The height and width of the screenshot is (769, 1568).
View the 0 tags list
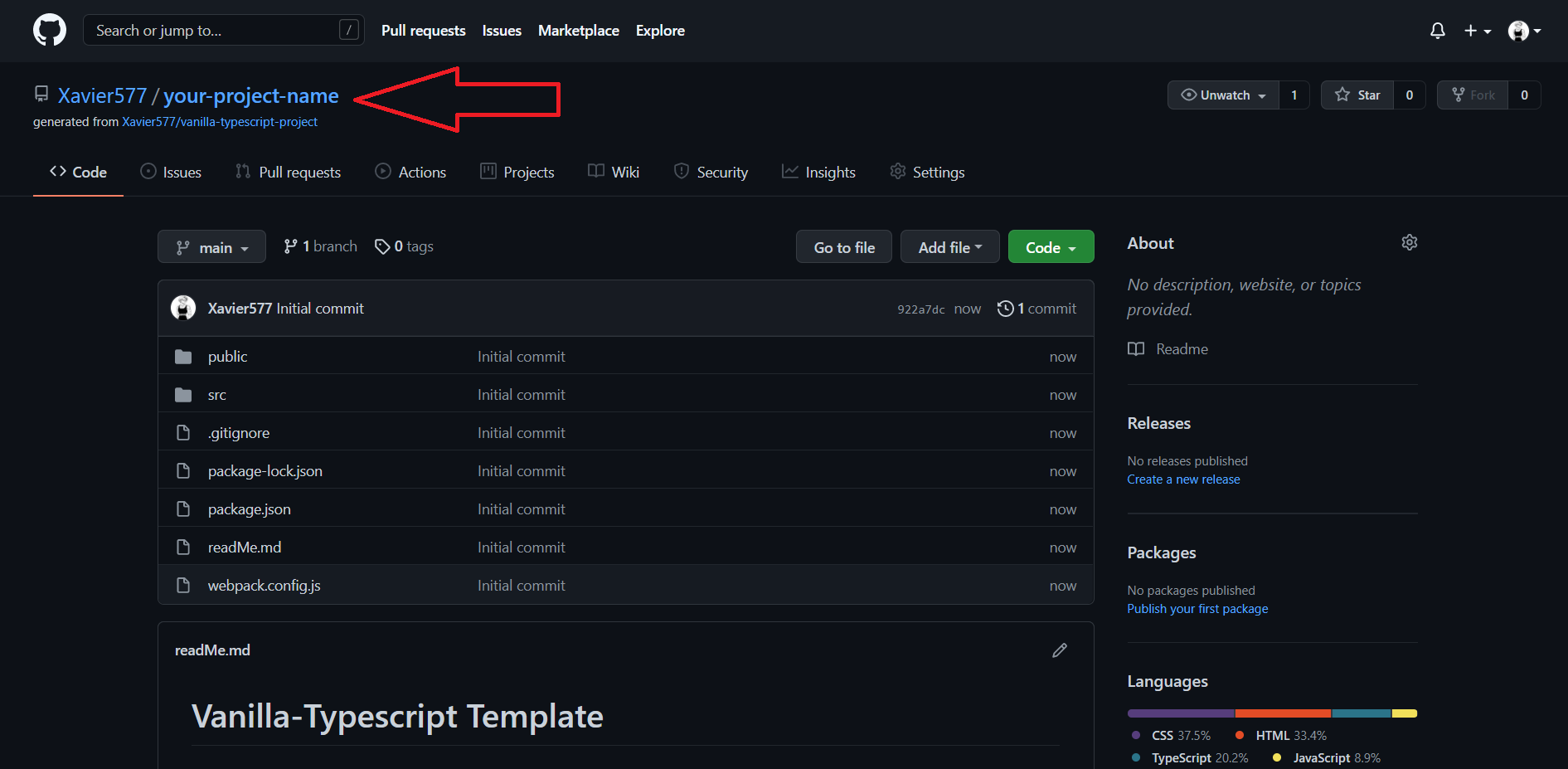[x=404, y=246]
